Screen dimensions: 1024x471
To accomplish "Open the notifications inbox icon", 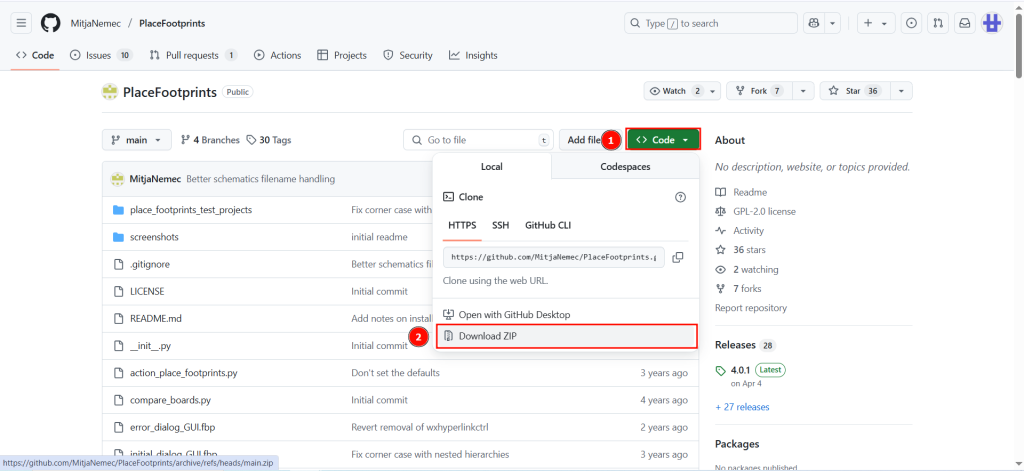I will pos(965,23).
